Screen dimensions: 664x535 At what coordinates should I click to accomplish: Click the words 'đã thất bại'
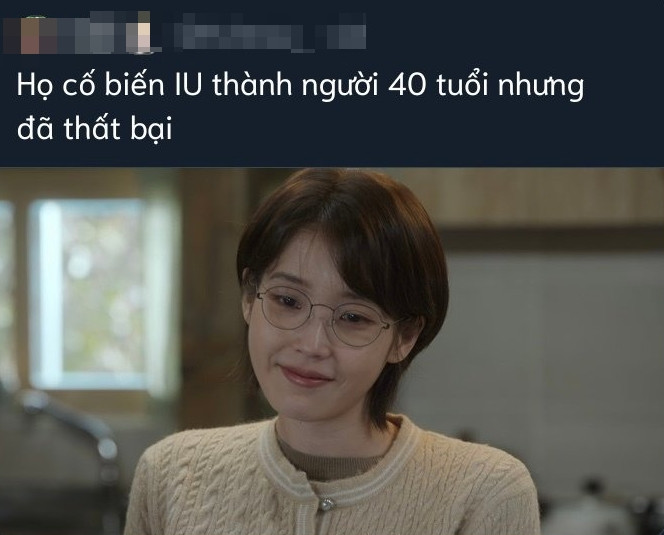tap(94, 128)
